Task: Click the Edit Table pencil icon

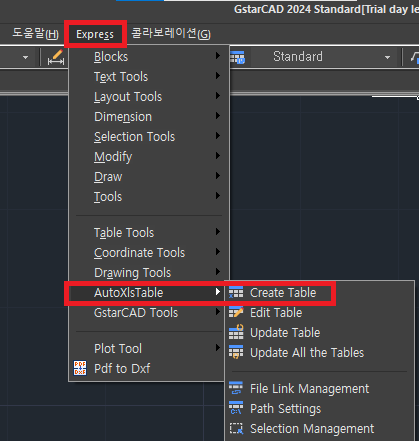Action: 236,313
